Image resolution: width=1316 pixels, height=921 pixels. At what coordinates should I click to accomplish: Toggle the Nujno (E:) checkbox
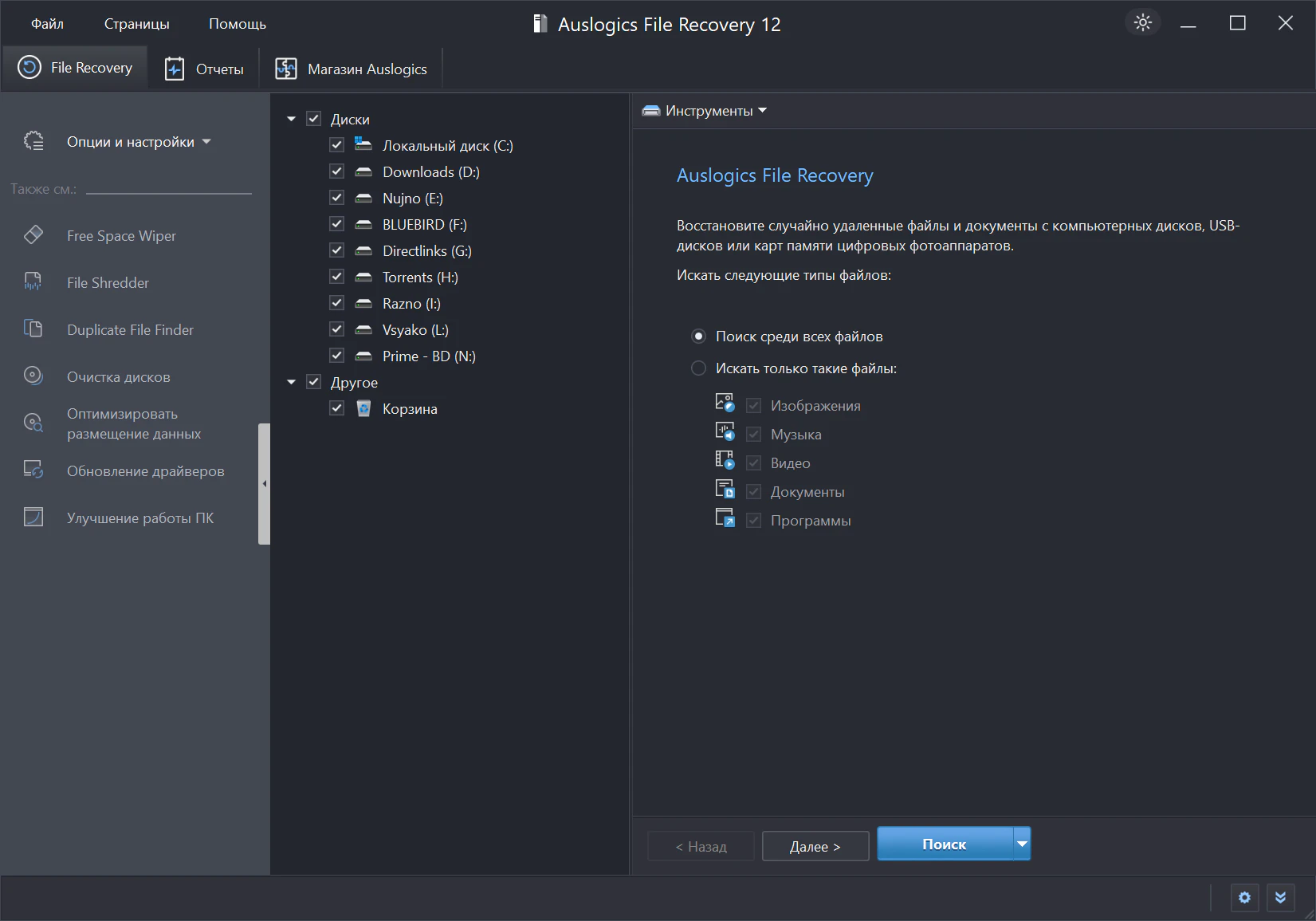click(337, 198)
